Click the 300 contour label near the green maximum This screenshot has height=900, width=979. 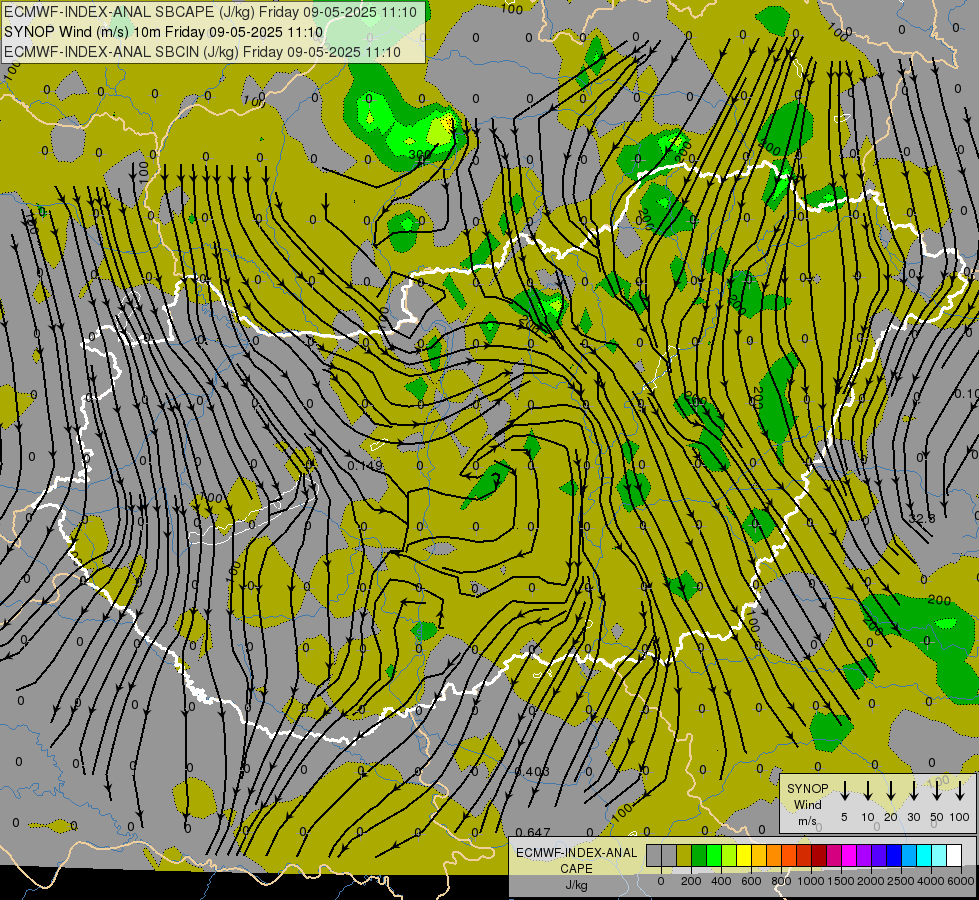tap(420, 154)
